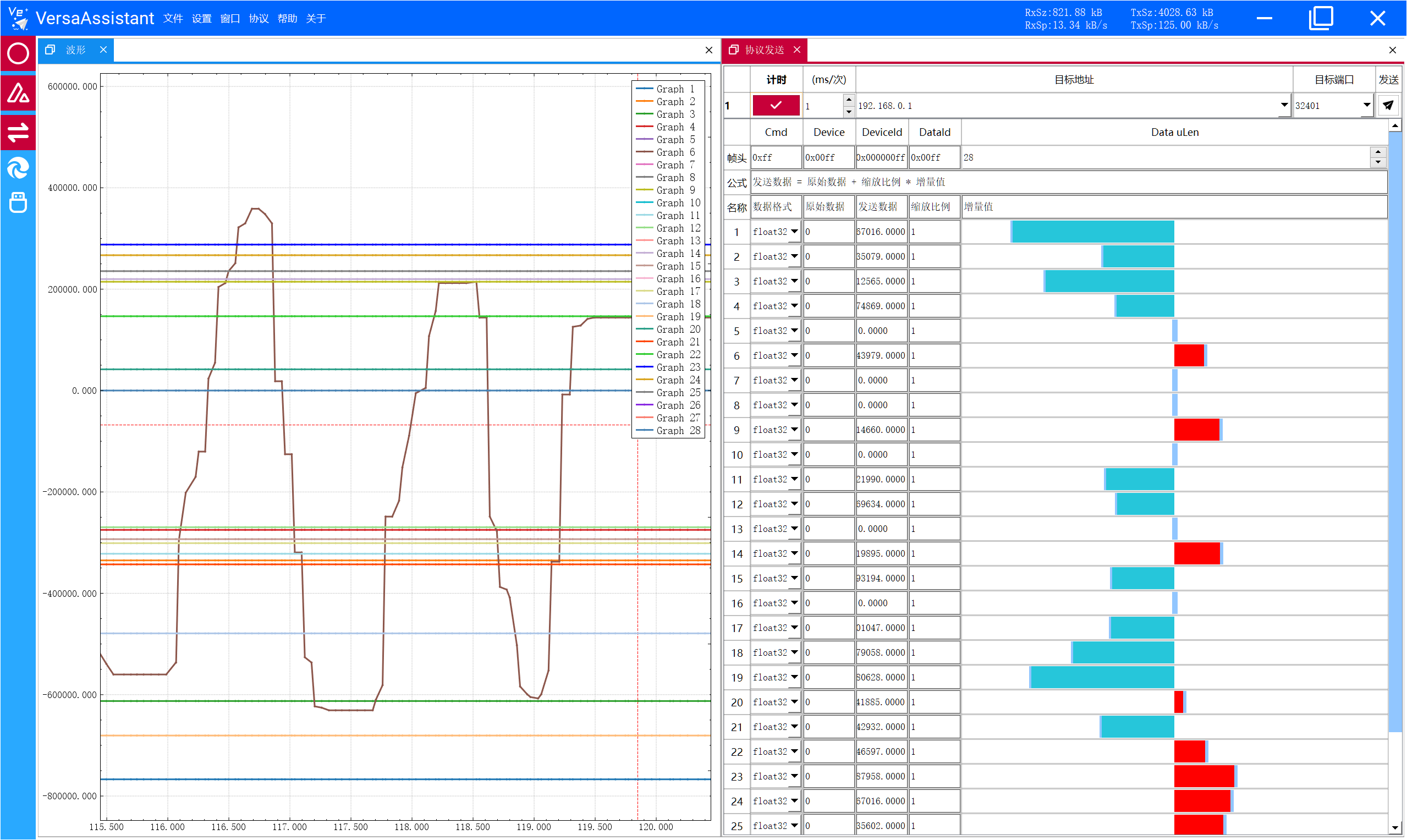Click the row 19 cyan increment slider
This screenshot has width=1407, height=840.
[1174, 678]
